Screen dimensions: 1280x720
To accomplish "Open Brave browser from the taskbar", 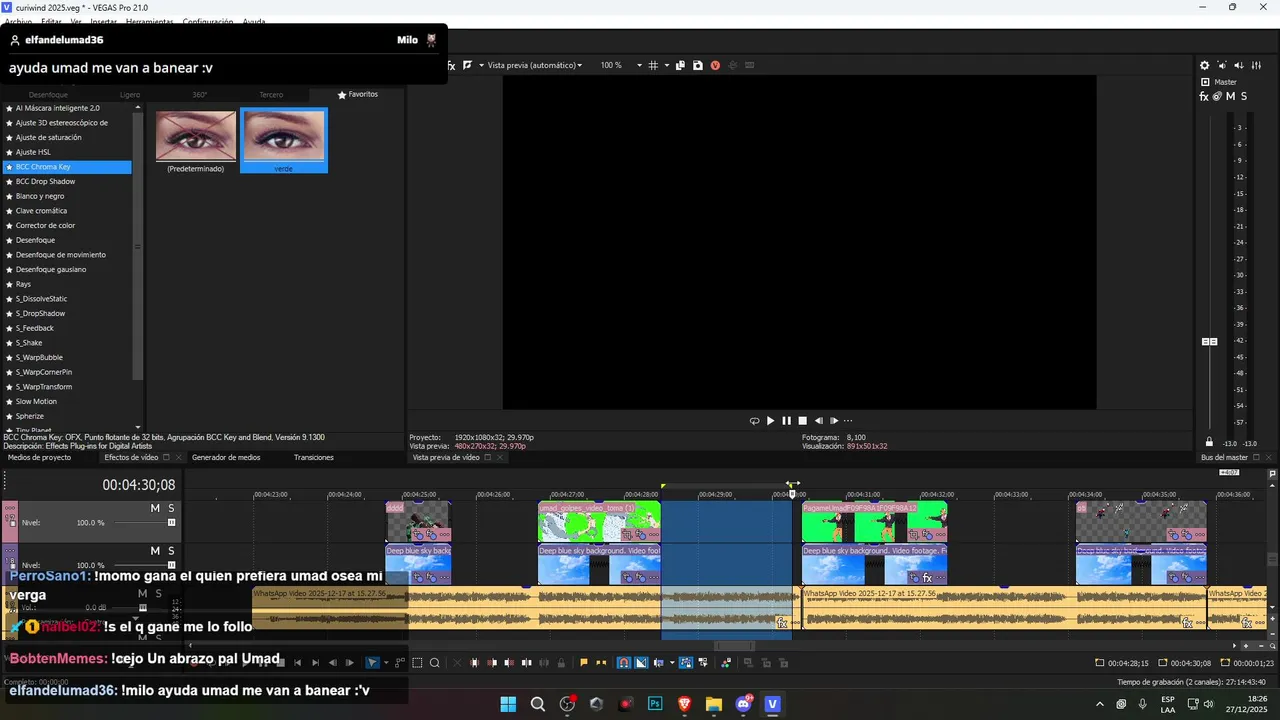I will click(684, 704).
